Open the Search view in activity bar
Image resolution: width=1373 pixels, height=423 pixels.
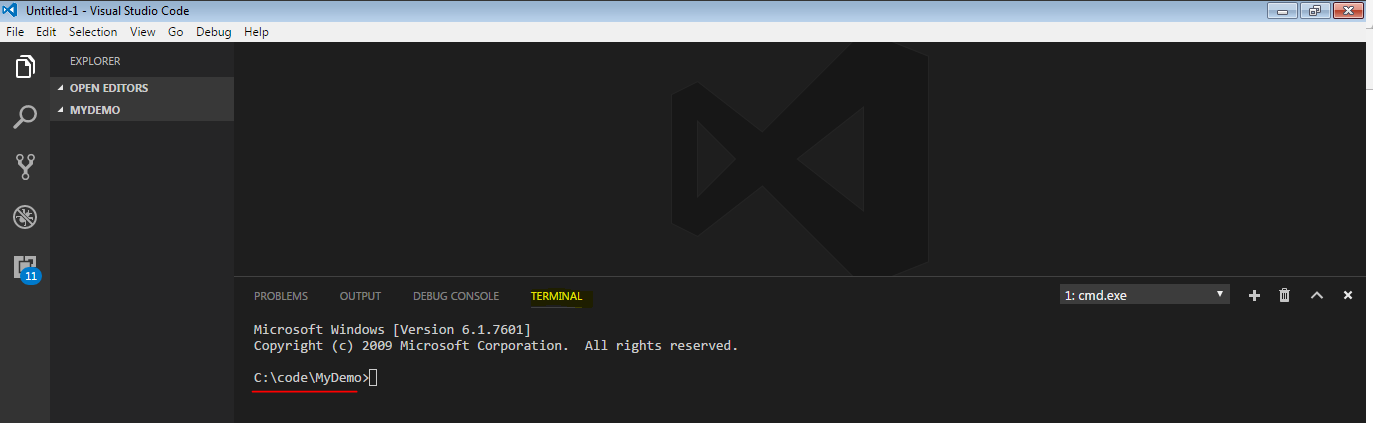(25, 117)
